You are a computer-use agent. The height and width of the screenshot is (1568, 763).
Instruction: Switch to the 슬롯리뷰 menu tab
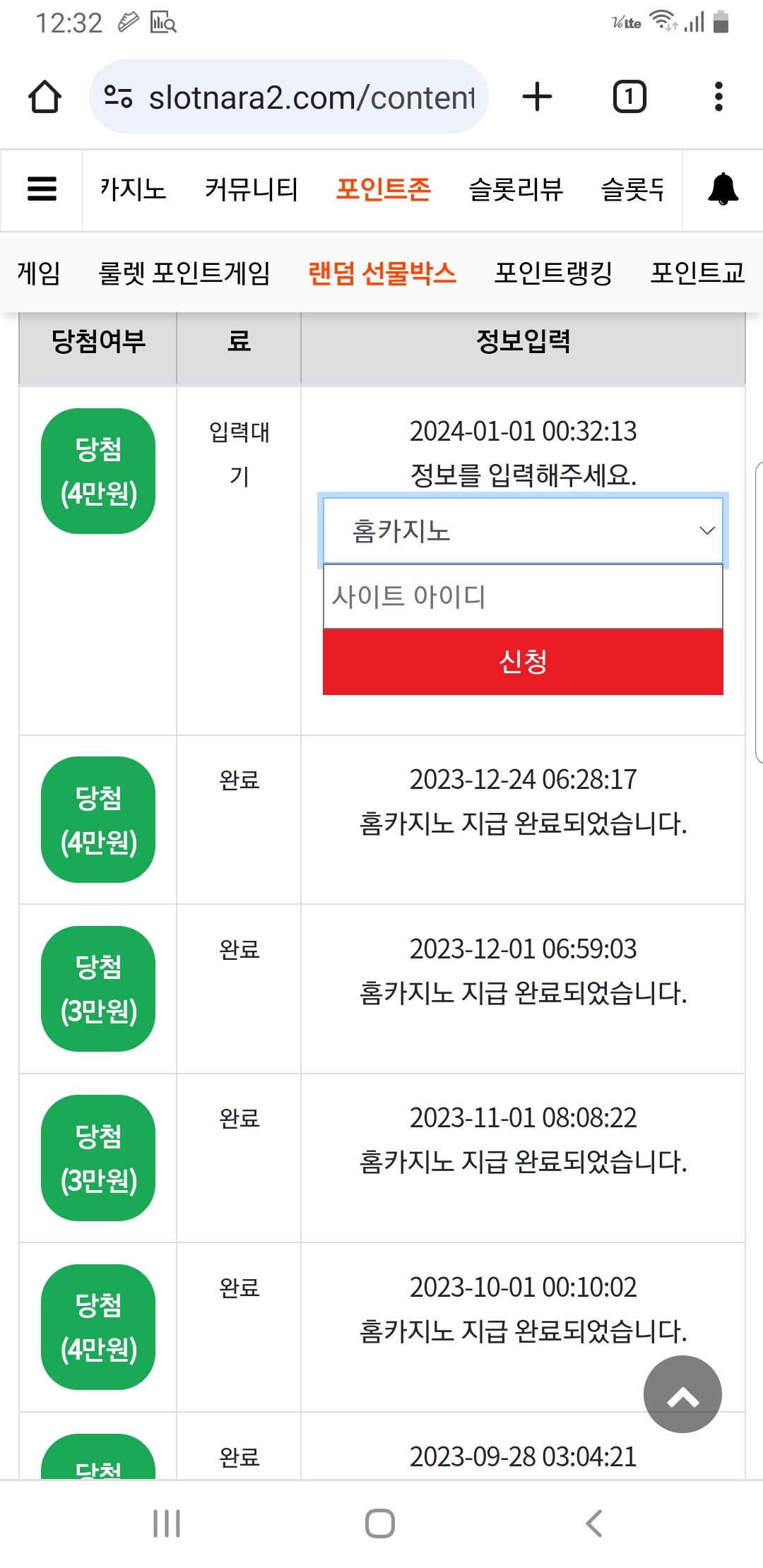tap(516, 189)
